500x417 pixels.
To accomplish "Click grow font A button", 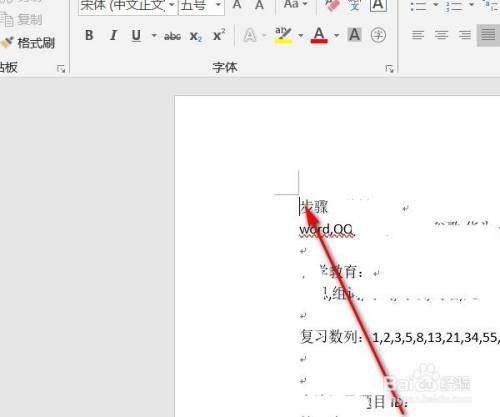I will (237, 5).
